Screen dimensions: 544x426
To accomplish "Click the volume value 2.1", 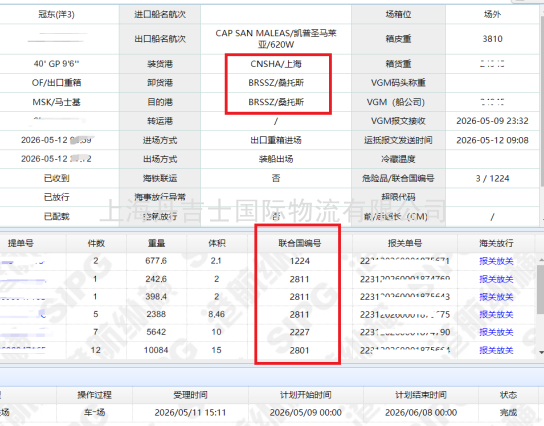I will pos(216,261).
